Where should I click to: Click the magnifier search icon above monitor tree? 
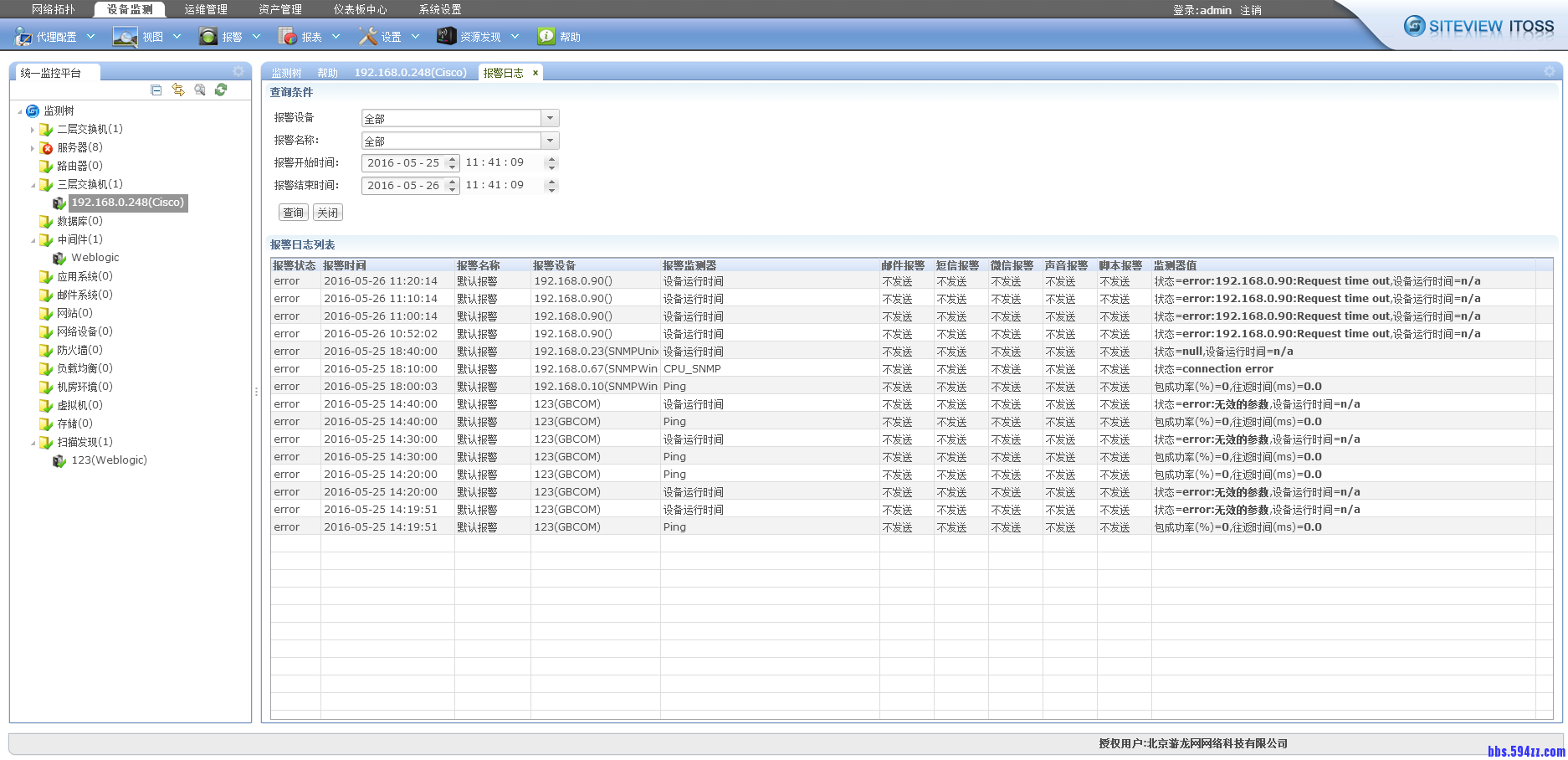pyautogui.click(x=200, y=90)
